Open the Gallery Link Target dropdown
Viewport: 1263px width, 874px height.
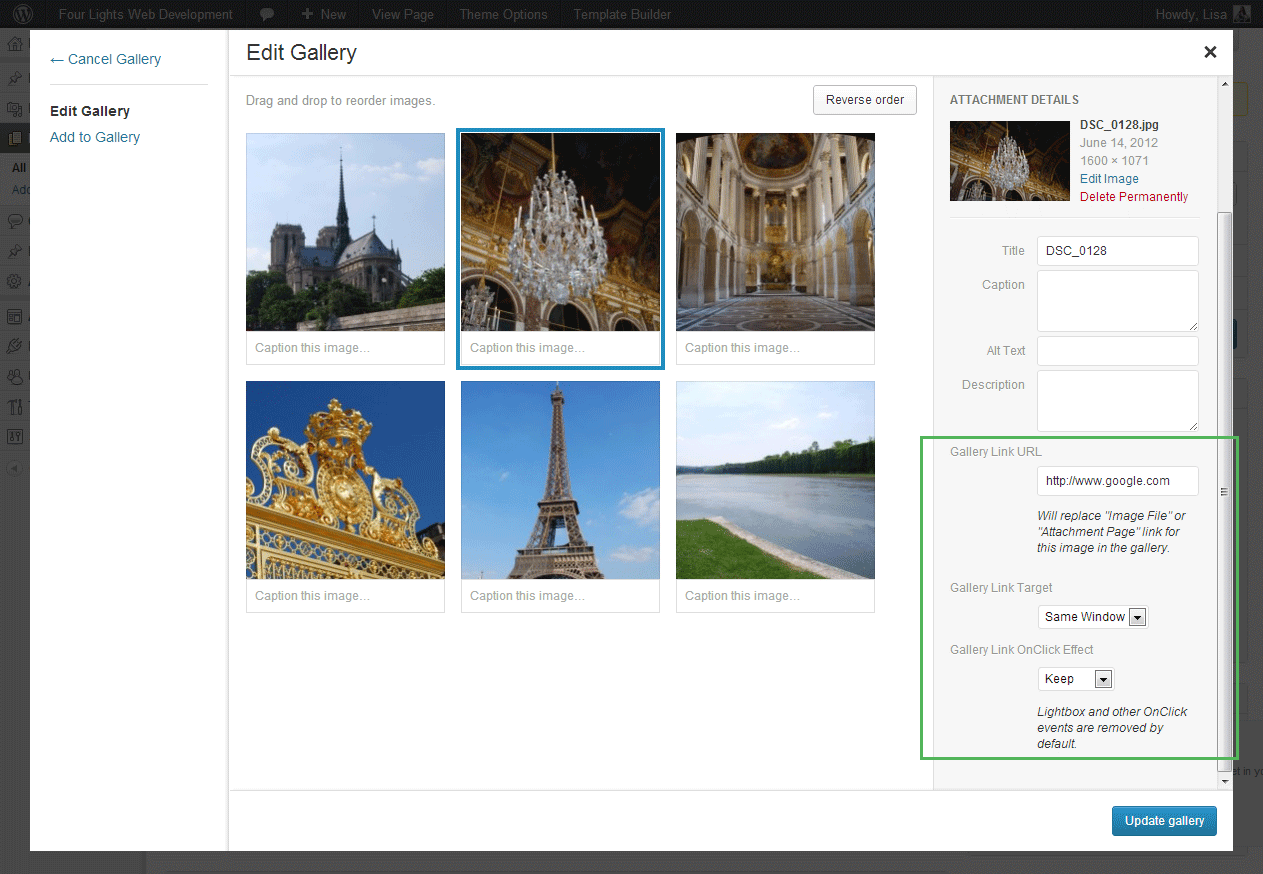tap(1093, 617)
